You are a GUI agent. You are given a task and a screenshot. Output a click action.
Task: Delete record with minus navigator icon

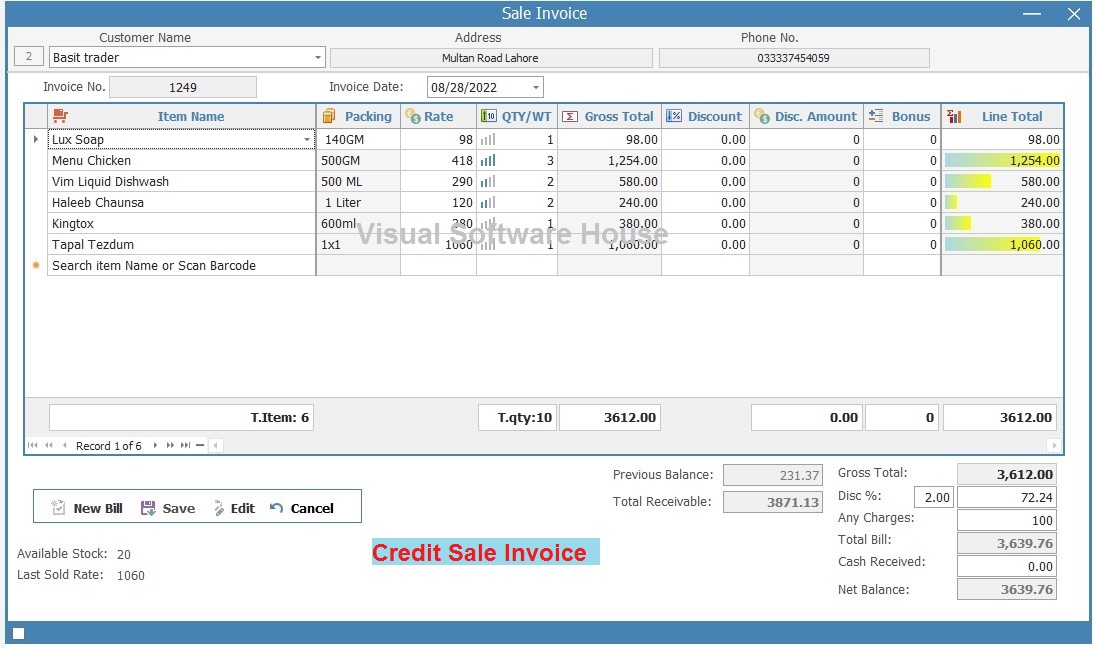point(200,446)
